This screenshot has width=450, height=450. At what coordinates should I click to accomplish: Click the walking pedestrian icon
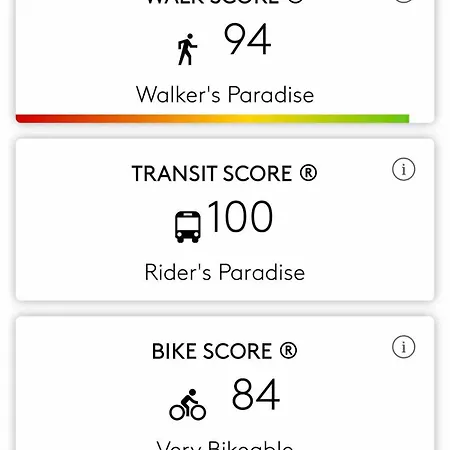(187, 49)
